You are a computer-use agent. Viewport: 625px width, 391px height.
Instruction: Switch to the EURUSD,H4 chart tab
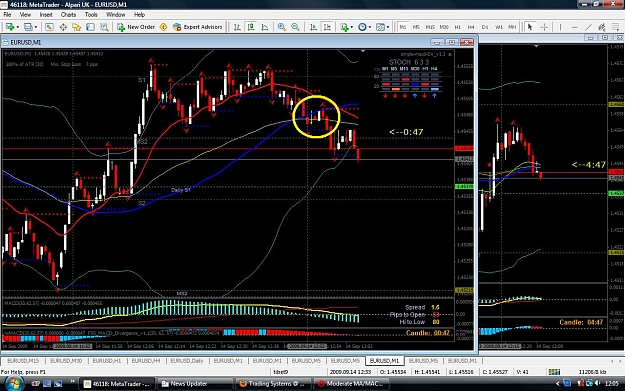click(x=146, y=361)
